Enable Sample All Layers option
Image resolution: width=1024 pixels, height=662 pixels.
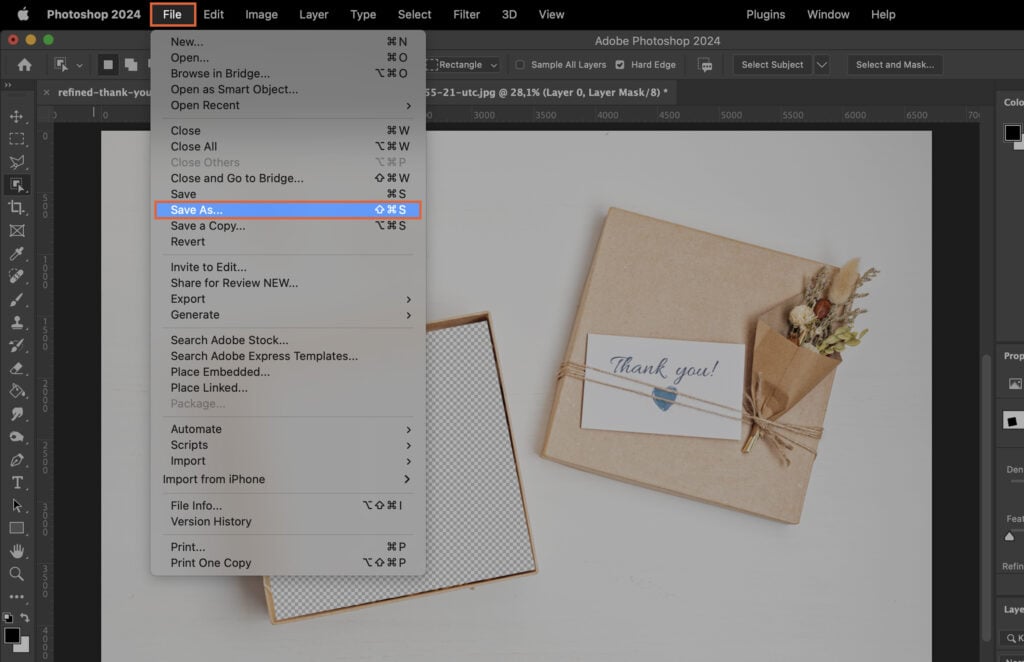coord(521,64)
